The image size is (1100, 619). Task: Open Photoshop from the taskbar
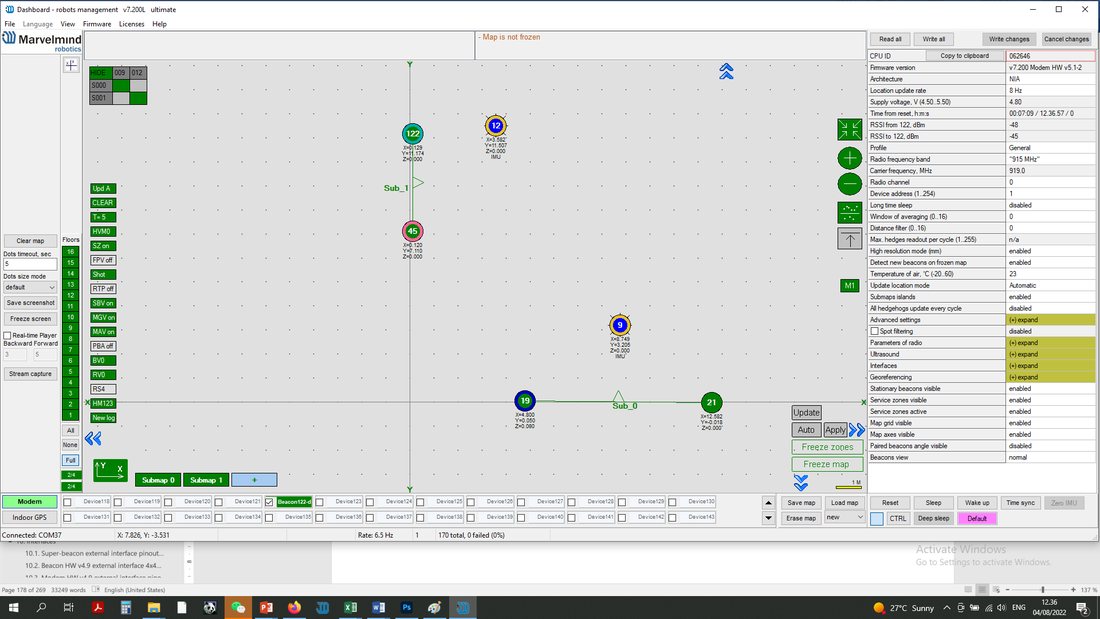(x=406, y=608)
